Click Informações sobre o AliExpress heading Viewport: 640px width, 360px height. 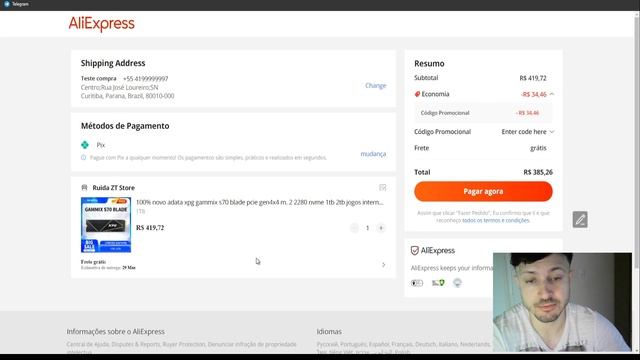116,332
